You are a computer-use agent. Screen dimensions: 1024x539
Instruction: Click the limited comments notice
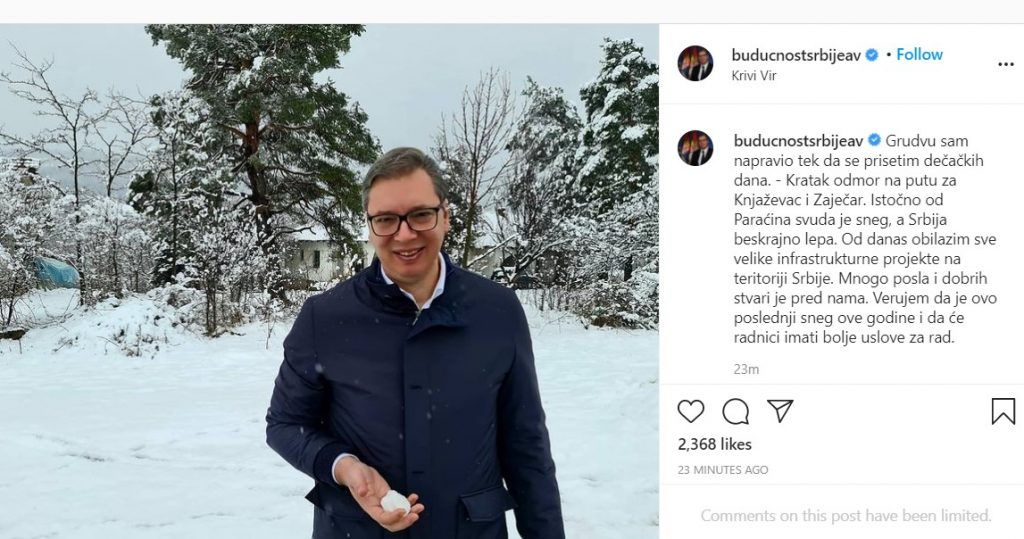[x=846, y=515]
